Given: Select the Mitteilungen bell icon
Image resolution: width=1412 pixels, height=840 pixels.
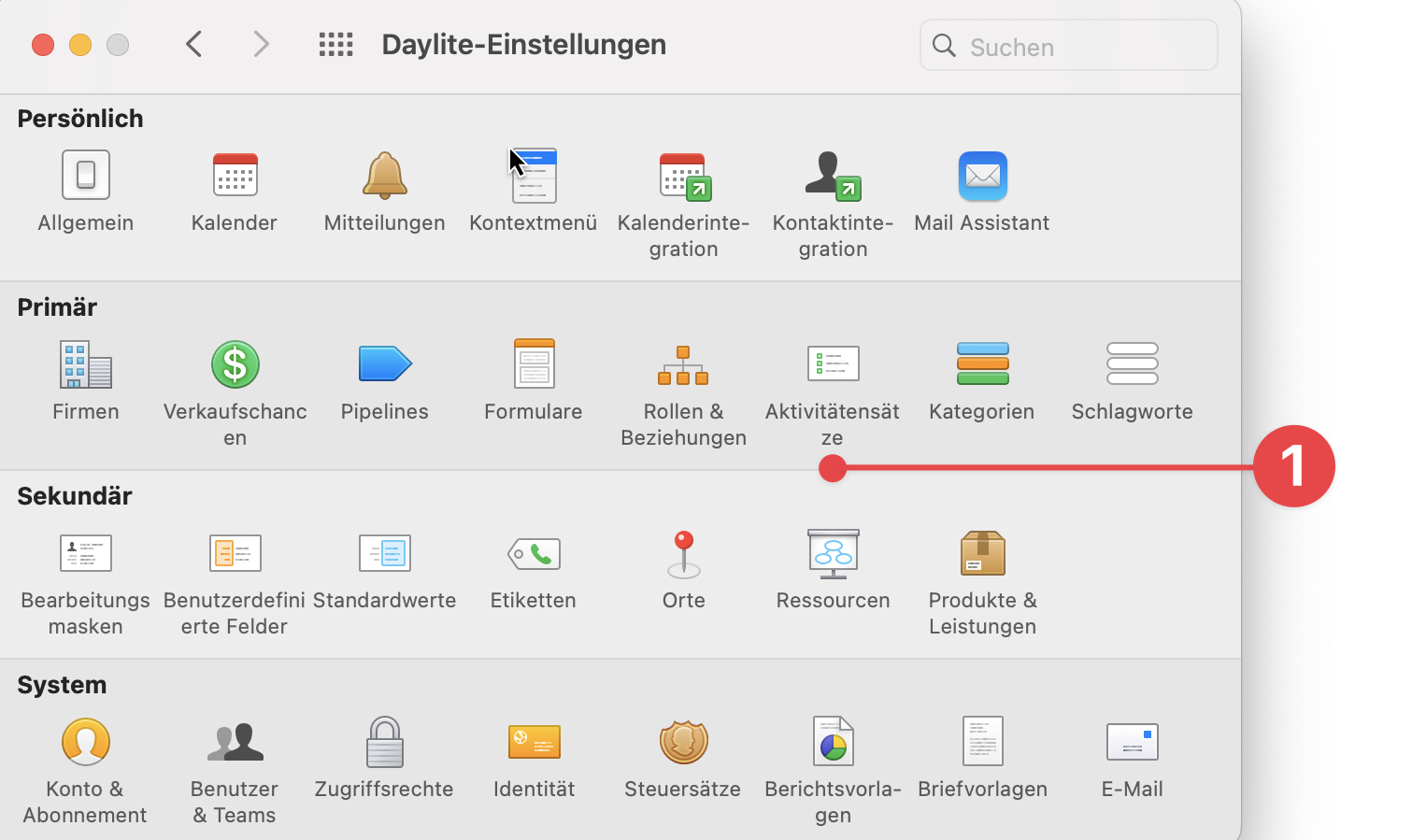Looking at the screenshot, I should pyautogui.click(x=384, y=175).
